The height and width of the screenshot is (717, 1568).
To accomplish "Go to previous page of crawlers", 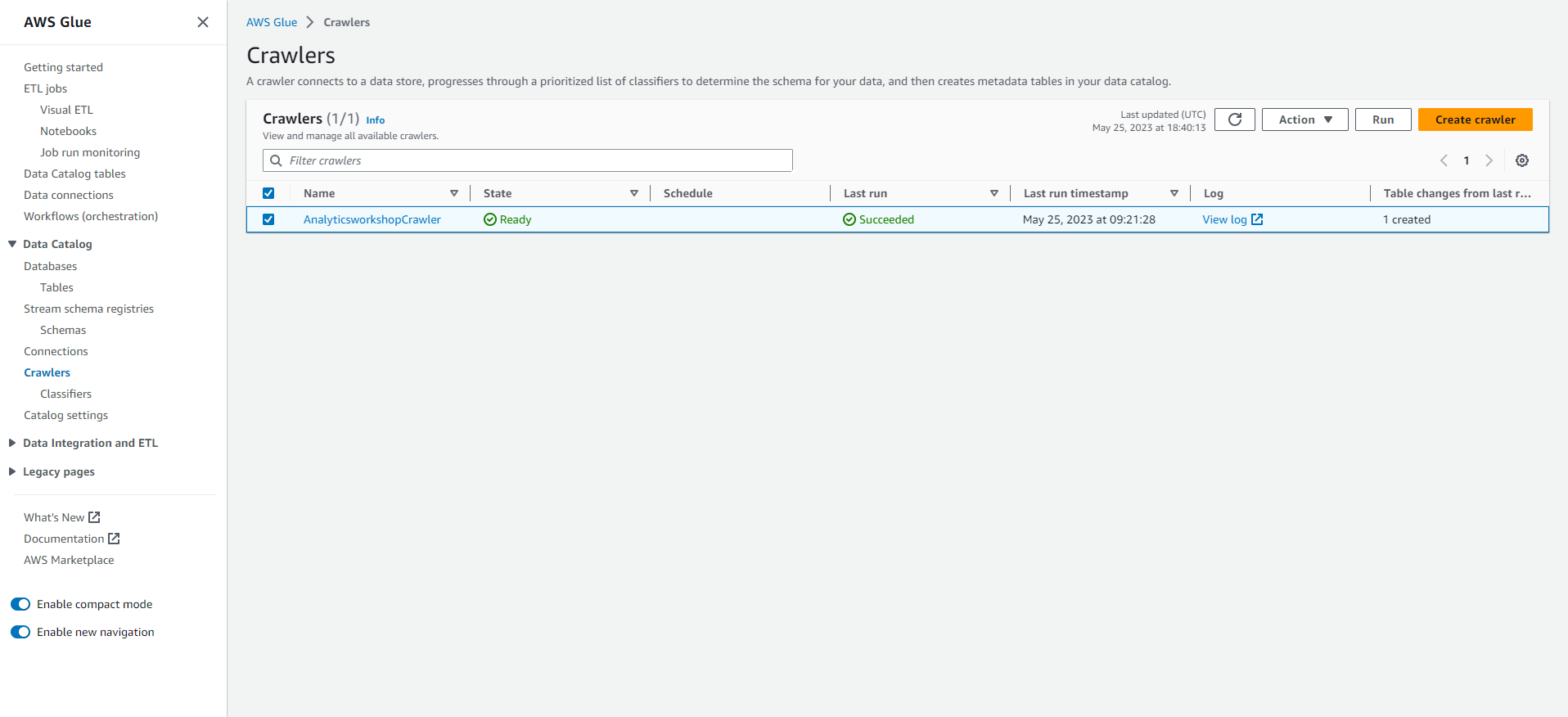I will [1444, 160].
